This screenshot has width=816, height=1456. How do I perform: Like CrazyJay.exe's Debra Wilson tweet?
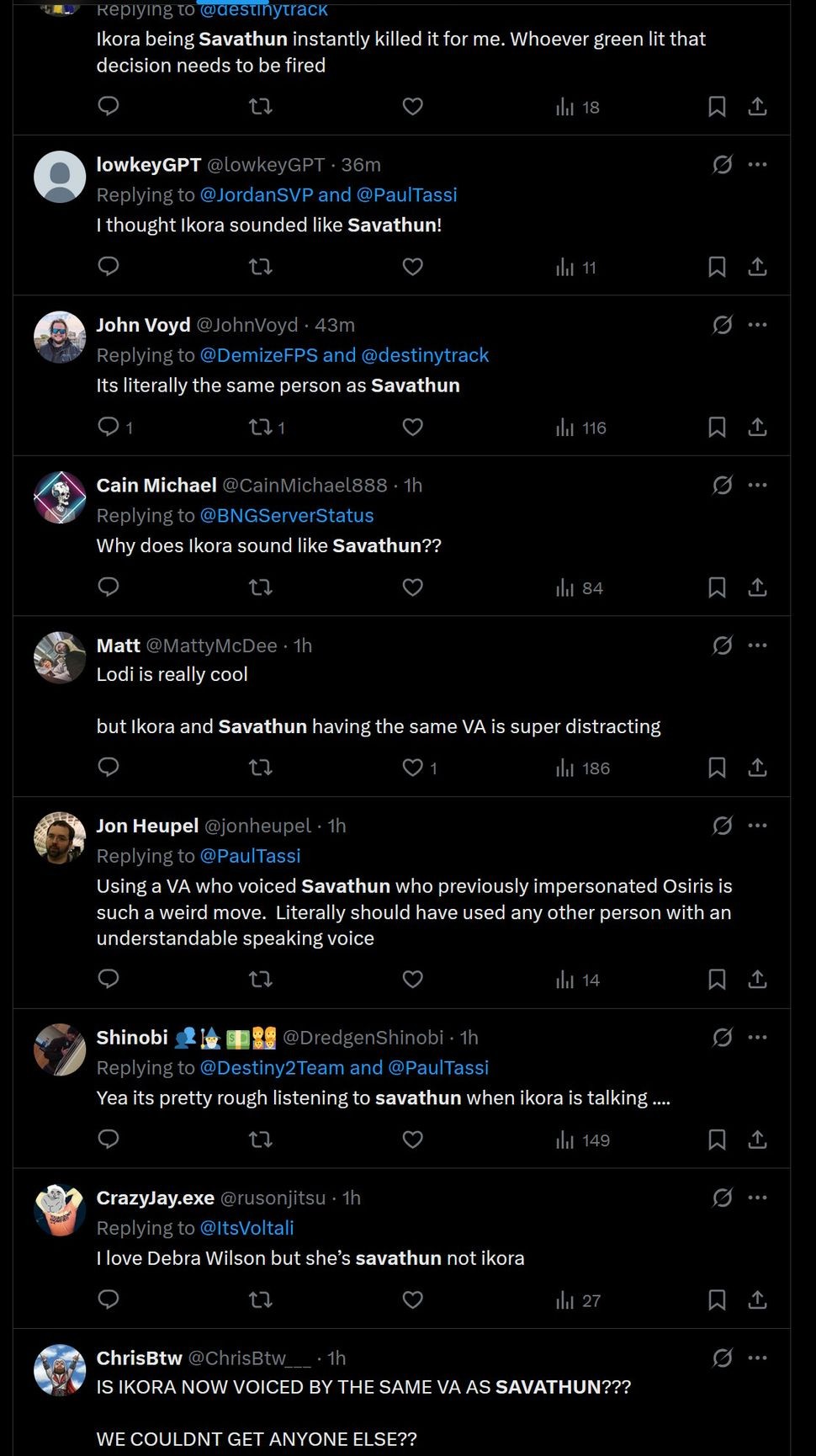[x=412, y=1300]
